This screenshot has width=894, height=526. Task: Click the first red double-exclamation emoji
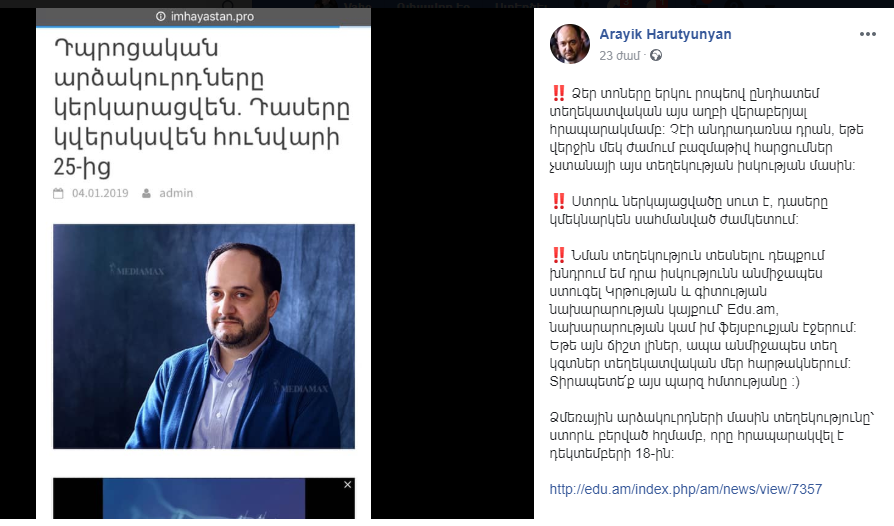pos(558,93)
